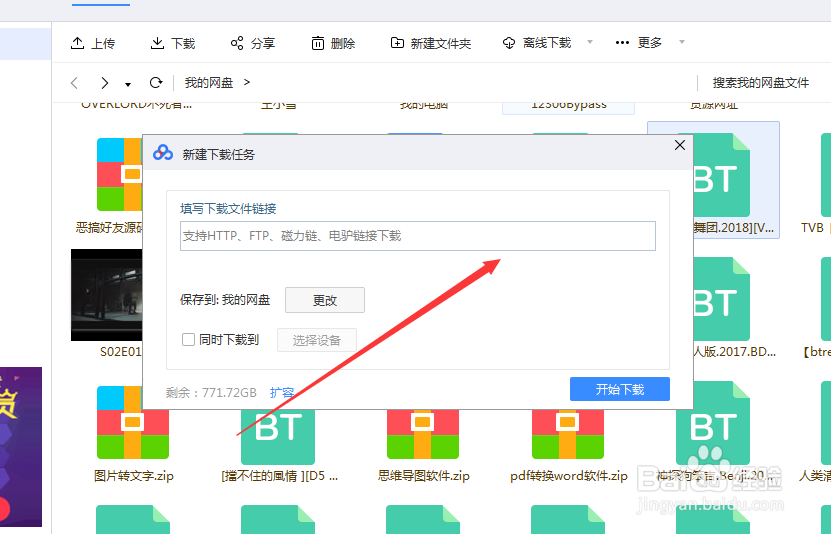Open the 选择设备 device selector
The image size is (831, 534).
(x=317, y=340)
